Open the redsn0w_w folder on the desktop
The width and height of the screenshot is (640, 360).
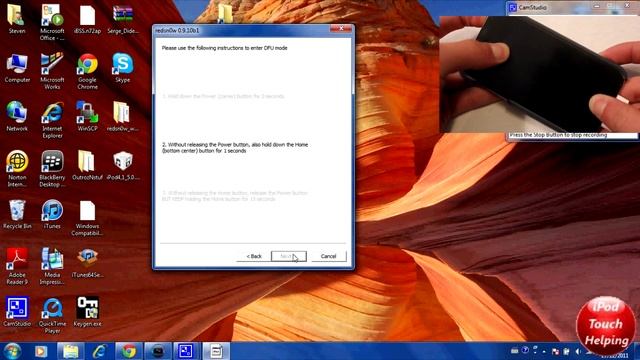coord(122,116)
